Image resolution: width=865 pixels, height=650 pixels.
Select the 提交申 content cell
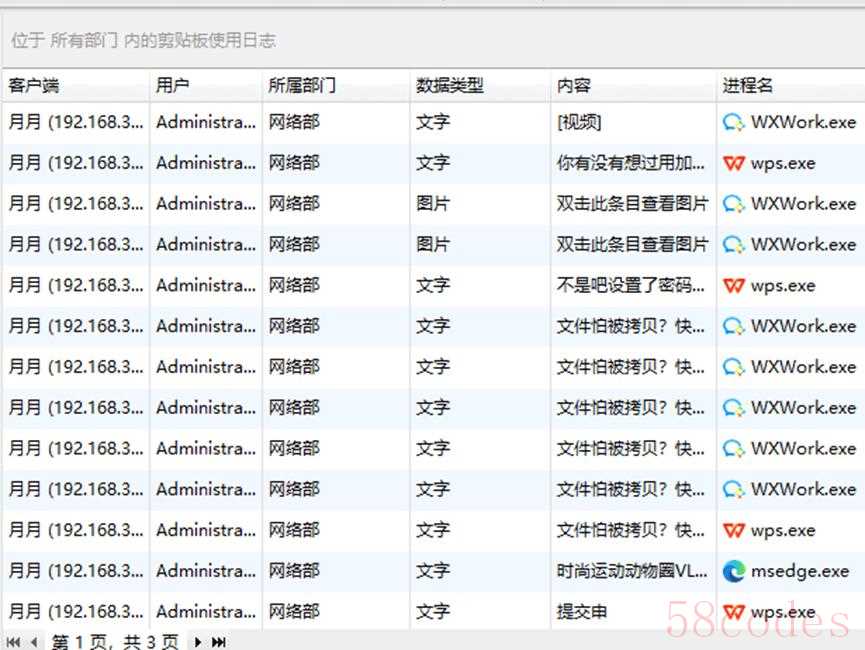[582, 612]
